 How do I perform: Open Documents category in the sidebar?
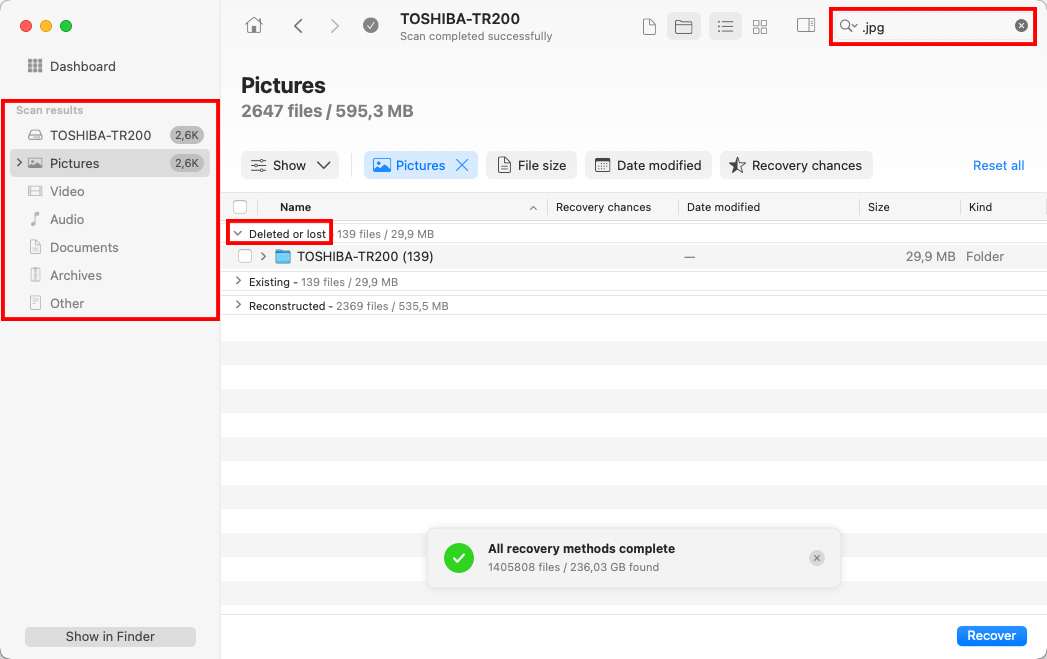pos(84,247)
